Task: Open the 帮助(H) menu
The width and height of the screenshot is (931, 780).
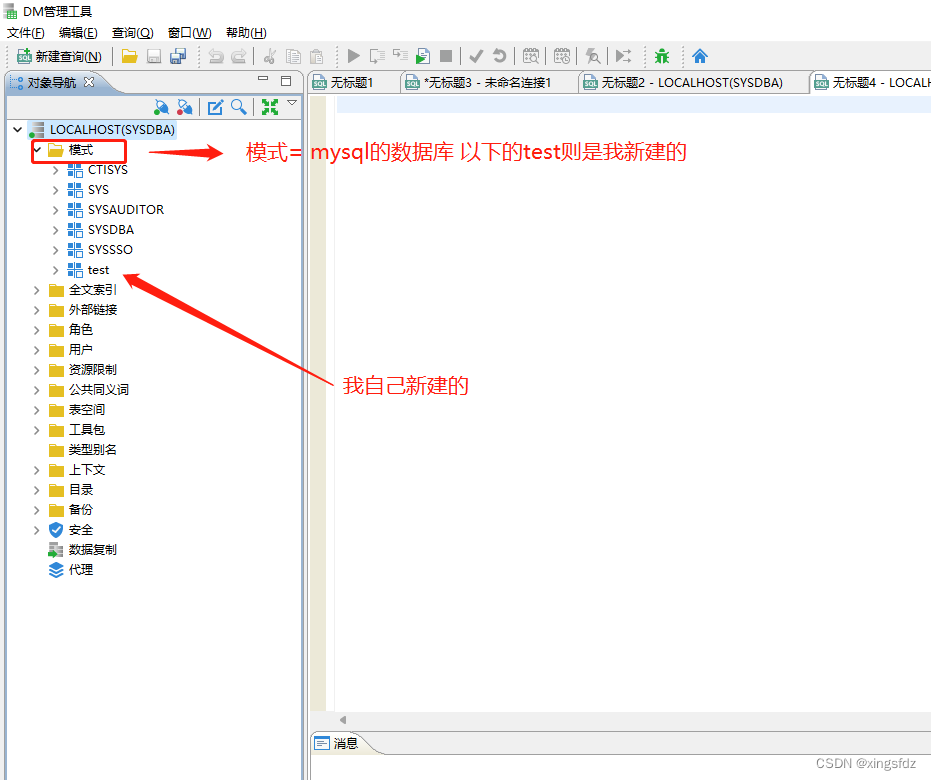Action: pos(246,33)
